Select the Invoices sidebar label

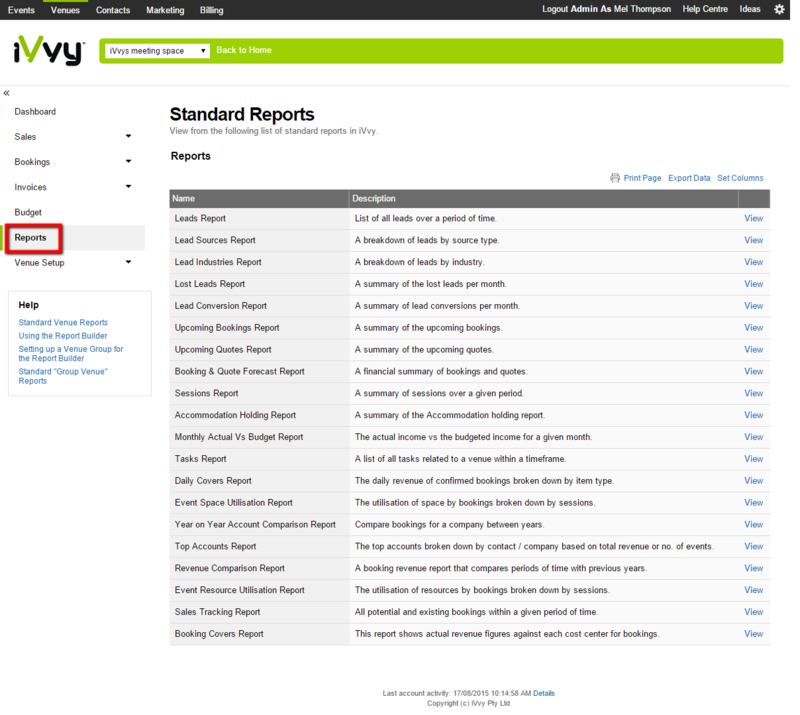pyautogui.click(x=31, y=187)
